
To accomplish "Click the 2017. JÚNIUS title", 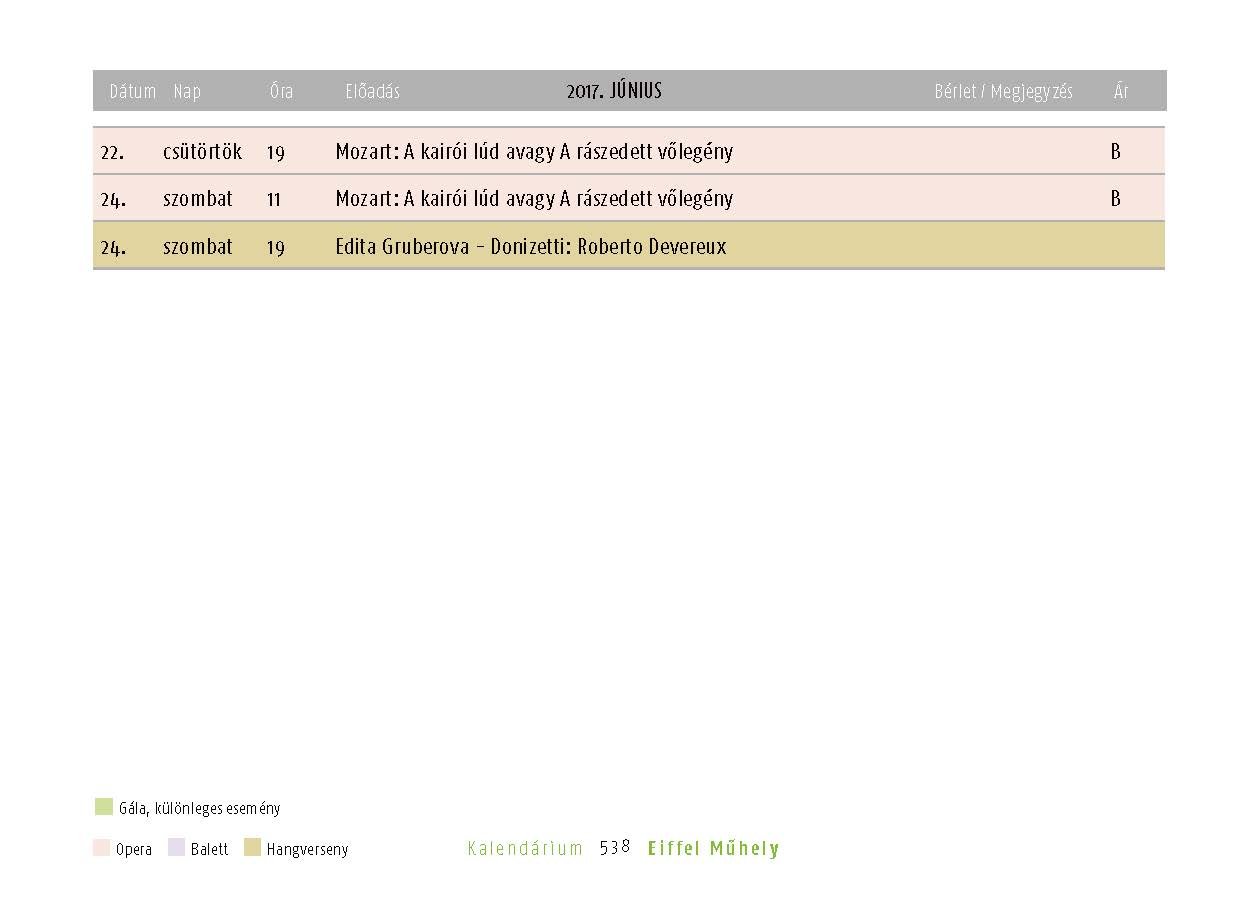I will click(x=614, y=91).
